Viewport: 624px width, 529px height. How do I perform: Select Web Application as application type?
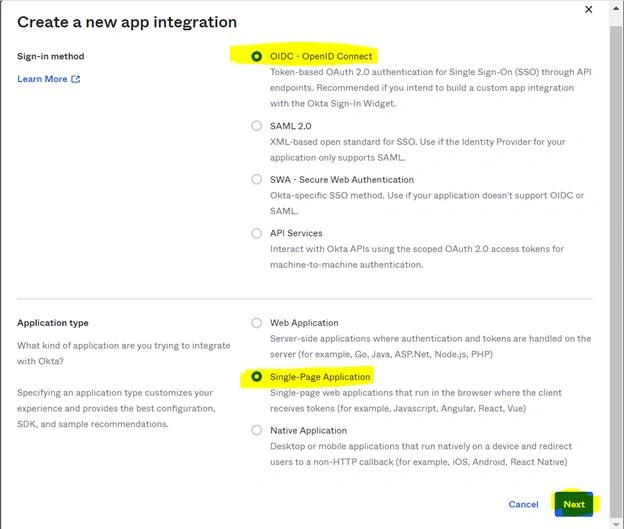tap(257, 323)
